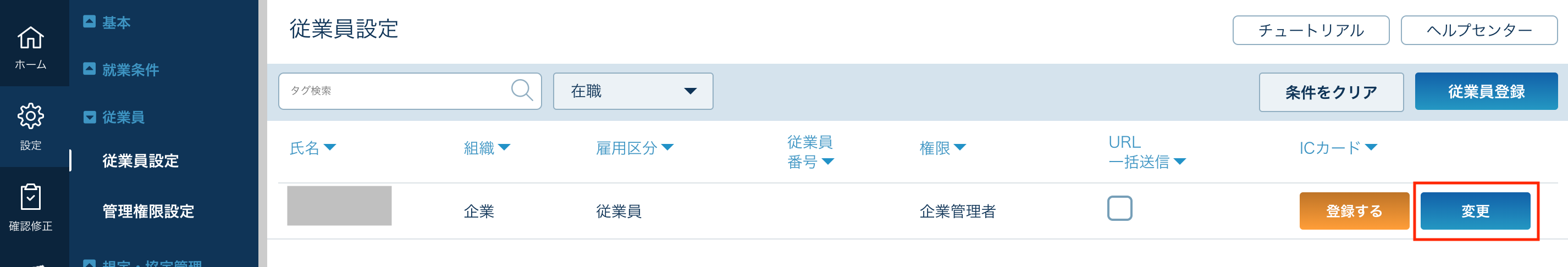Collapse the 基本 section arrow icon
The width and height of the screenshot is (1568, 267).
click(x=90, y=22)
